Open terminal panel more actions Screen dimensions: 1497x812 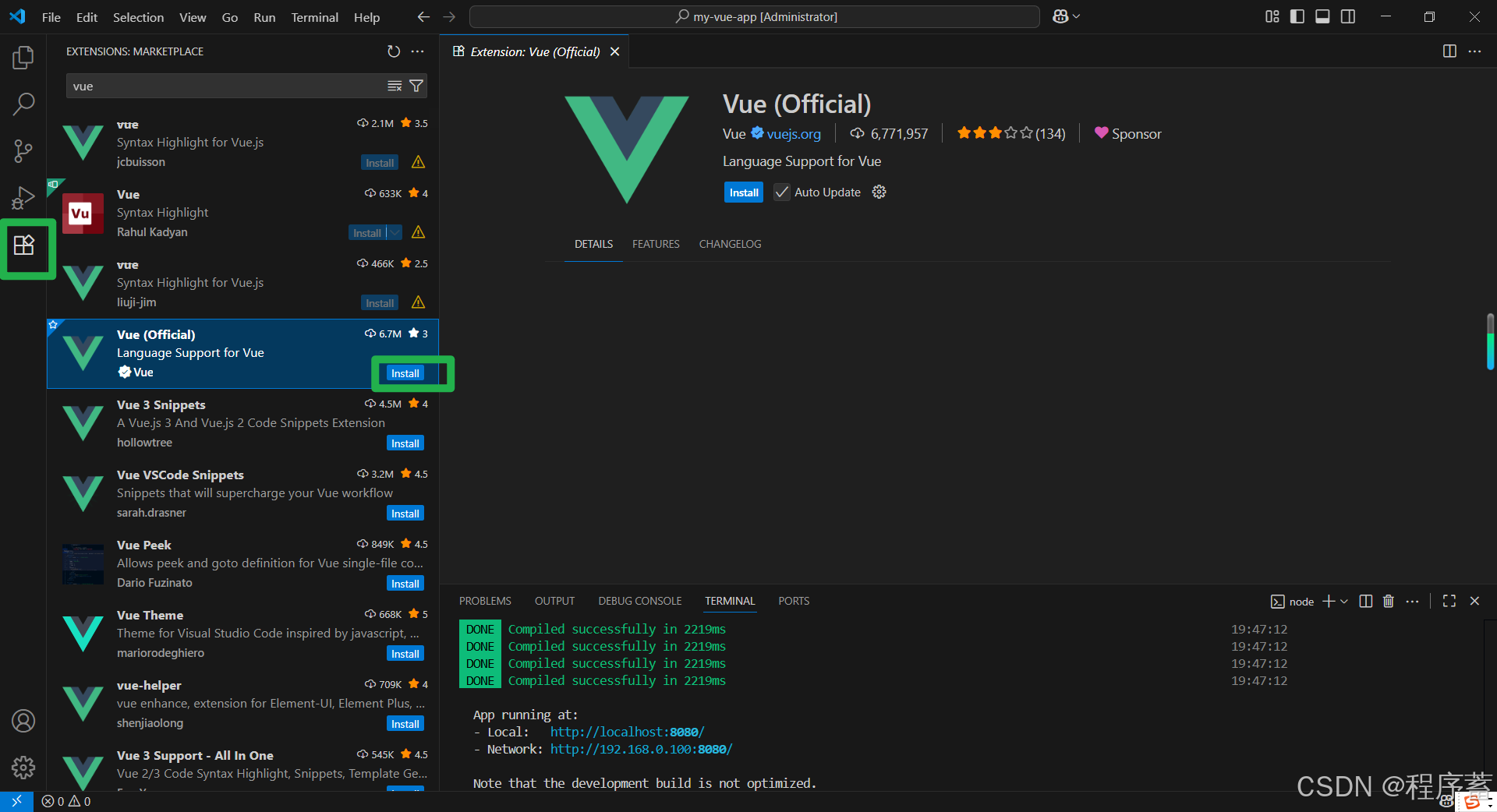1412,601
